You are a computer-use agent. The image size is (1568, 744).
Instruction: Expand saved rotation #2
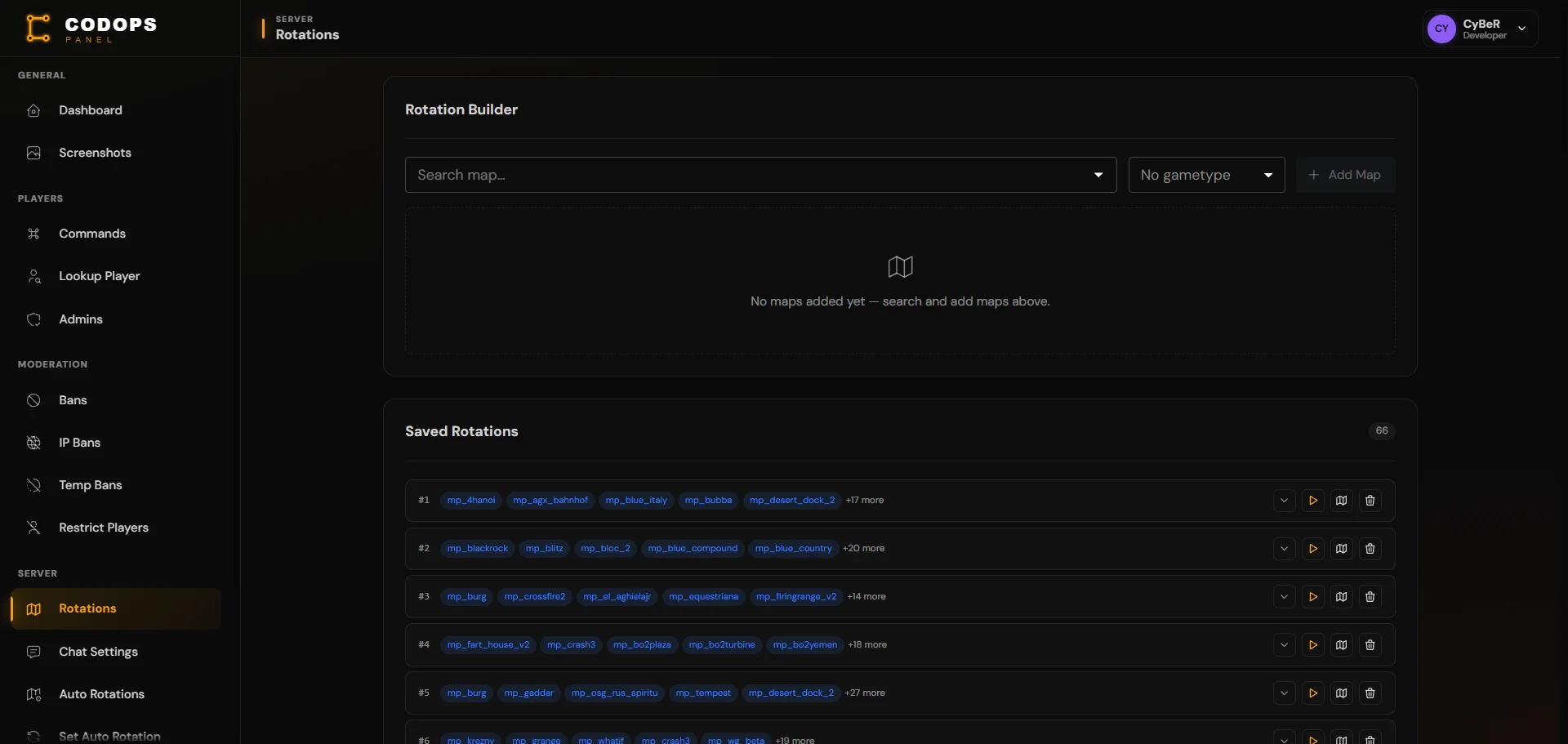[x=1284, y=549]
